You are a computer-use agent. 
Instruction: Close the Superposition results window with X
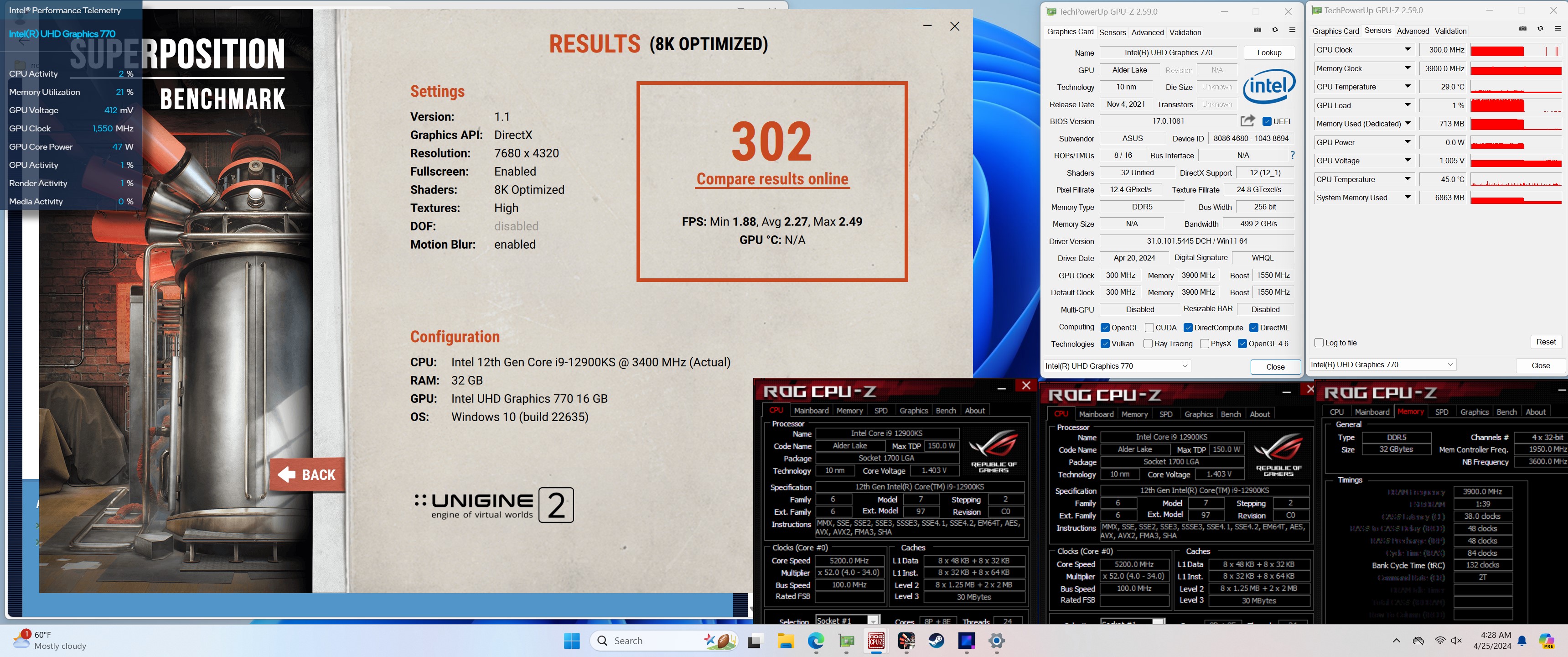click(954, 26)
